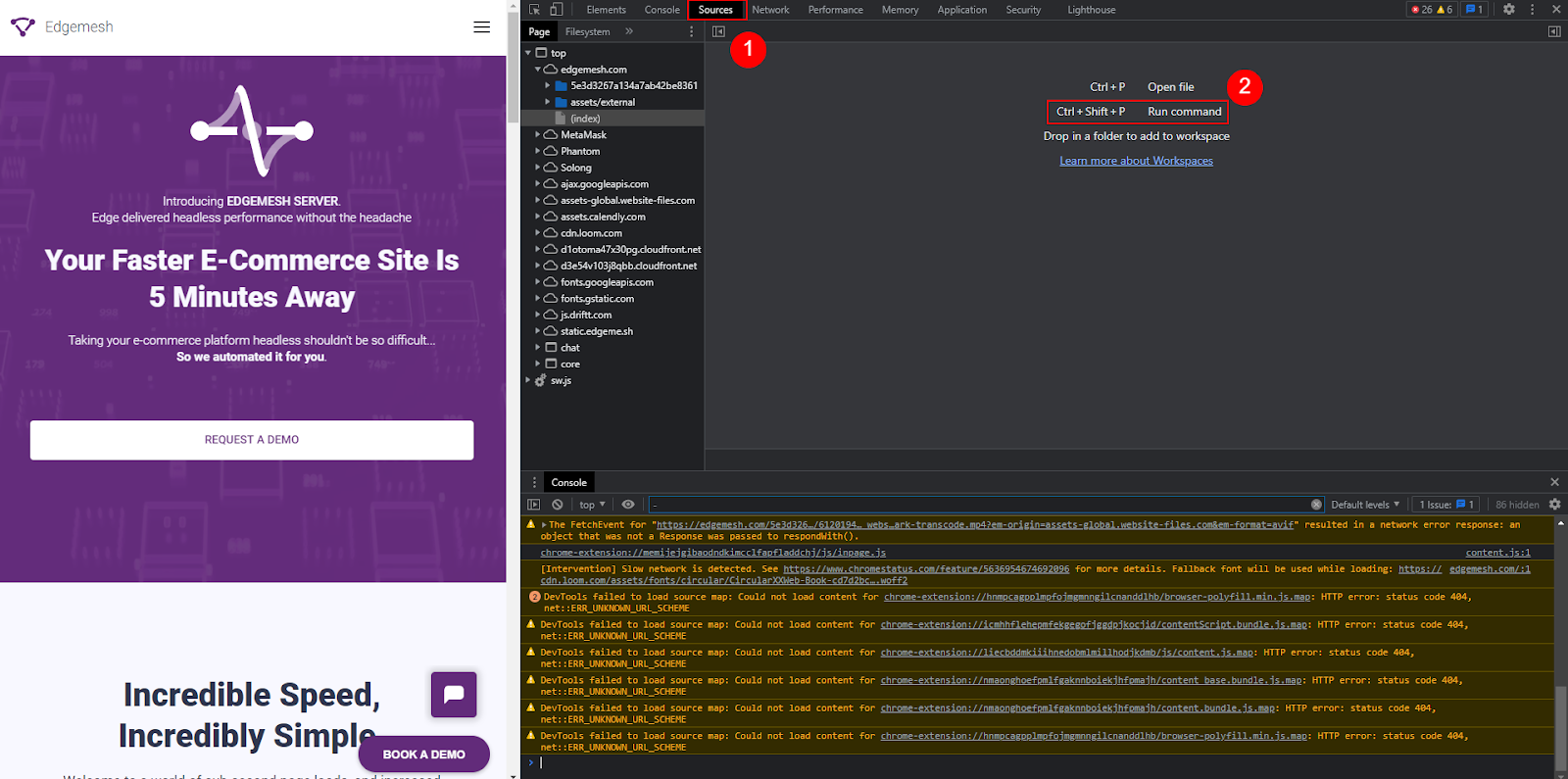1568x779 pixels.
Task: Clear the console filter field
Action: point(1316,505)
